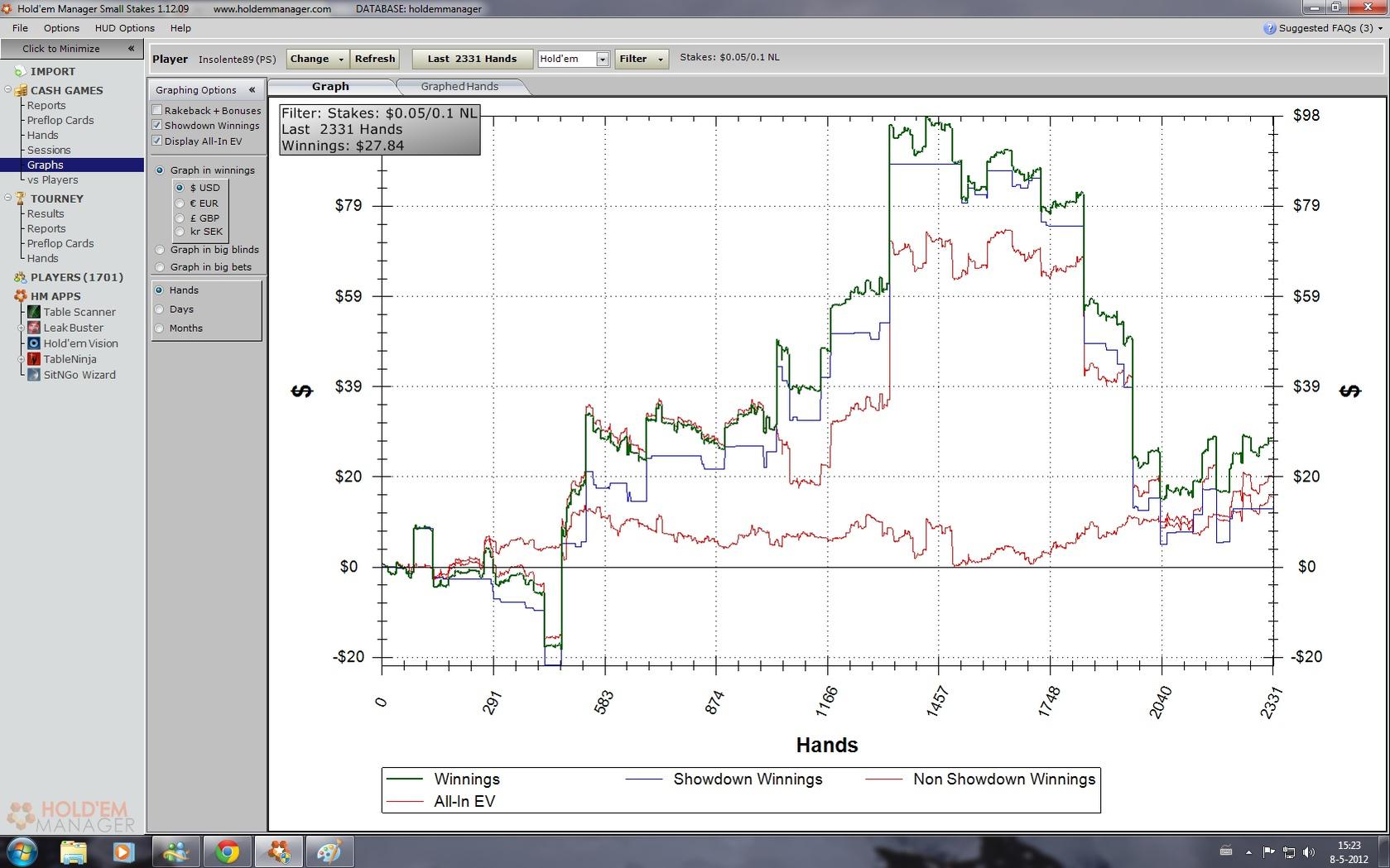
Task: Open the Table Scanner app icon
Action: coord(34,312)
